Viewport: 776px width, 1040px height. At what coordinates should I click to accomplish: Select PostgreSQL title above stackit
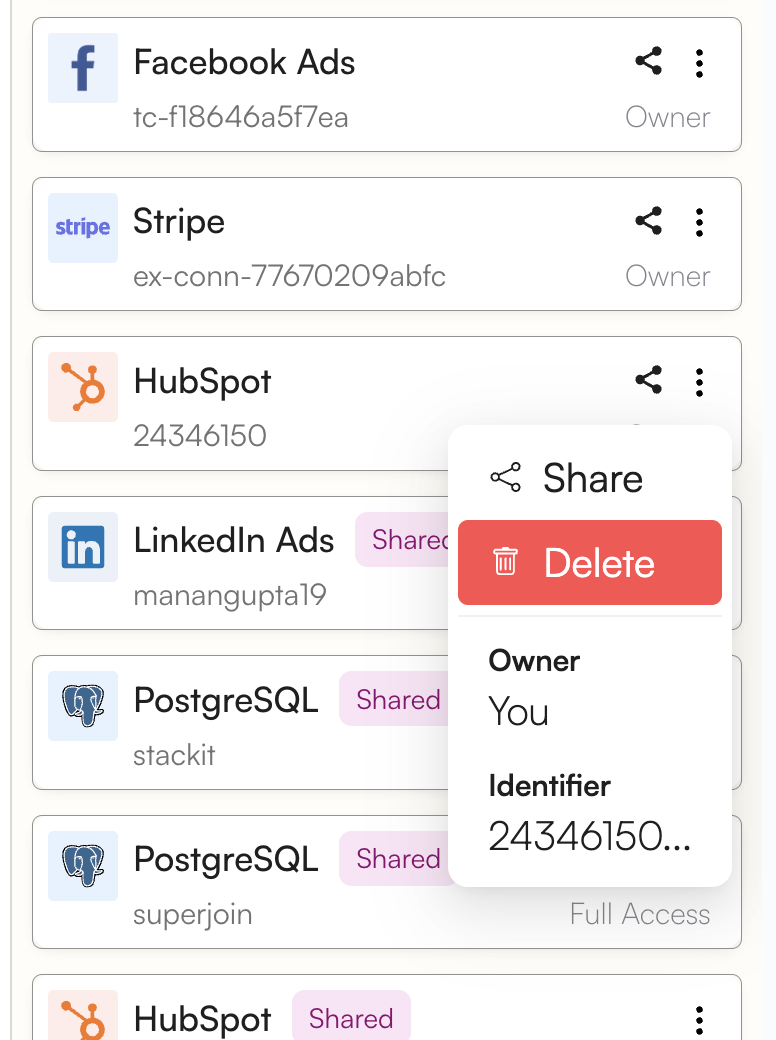[226, 700]
